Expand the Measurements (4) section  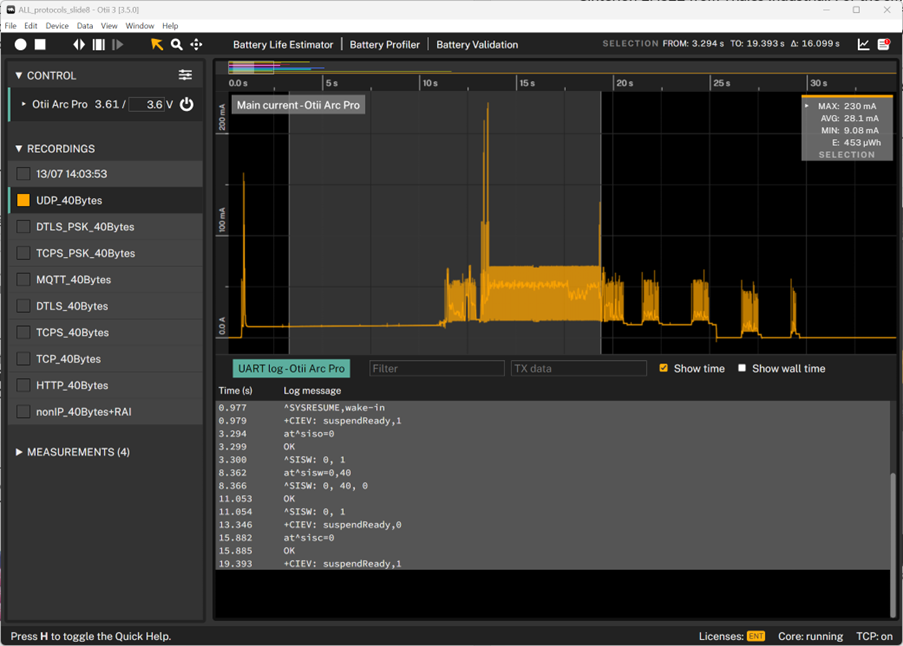pyautogui.click(x=19, y=452)
